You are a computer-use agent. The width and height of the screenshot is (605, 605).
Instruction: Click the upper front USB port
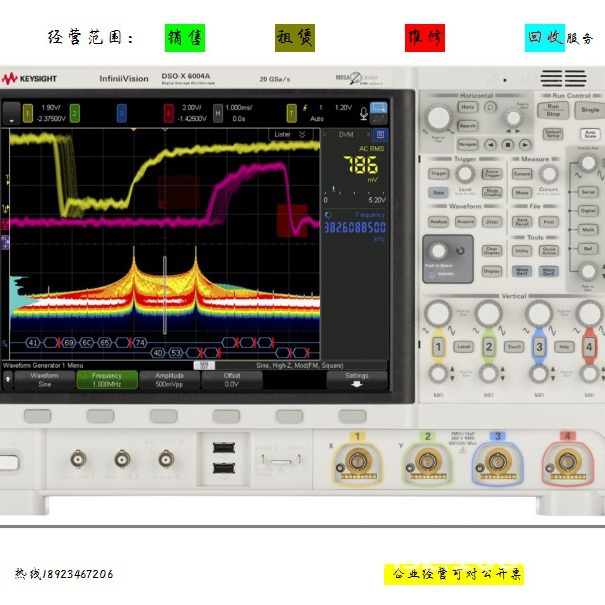coord(224,448)
